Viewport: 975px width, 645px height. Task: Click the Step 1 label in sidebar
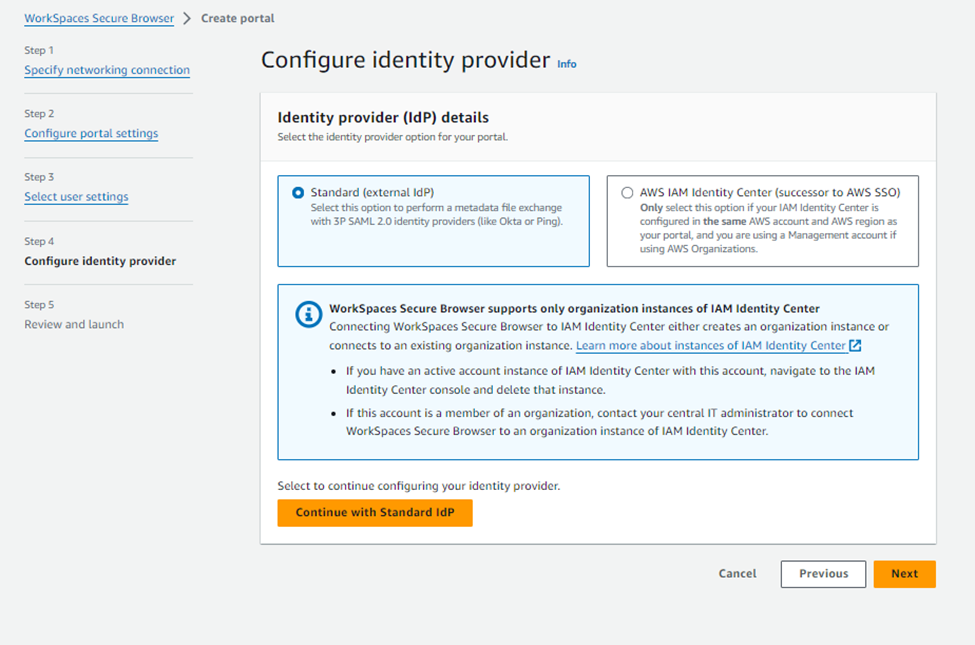[39, 50]
